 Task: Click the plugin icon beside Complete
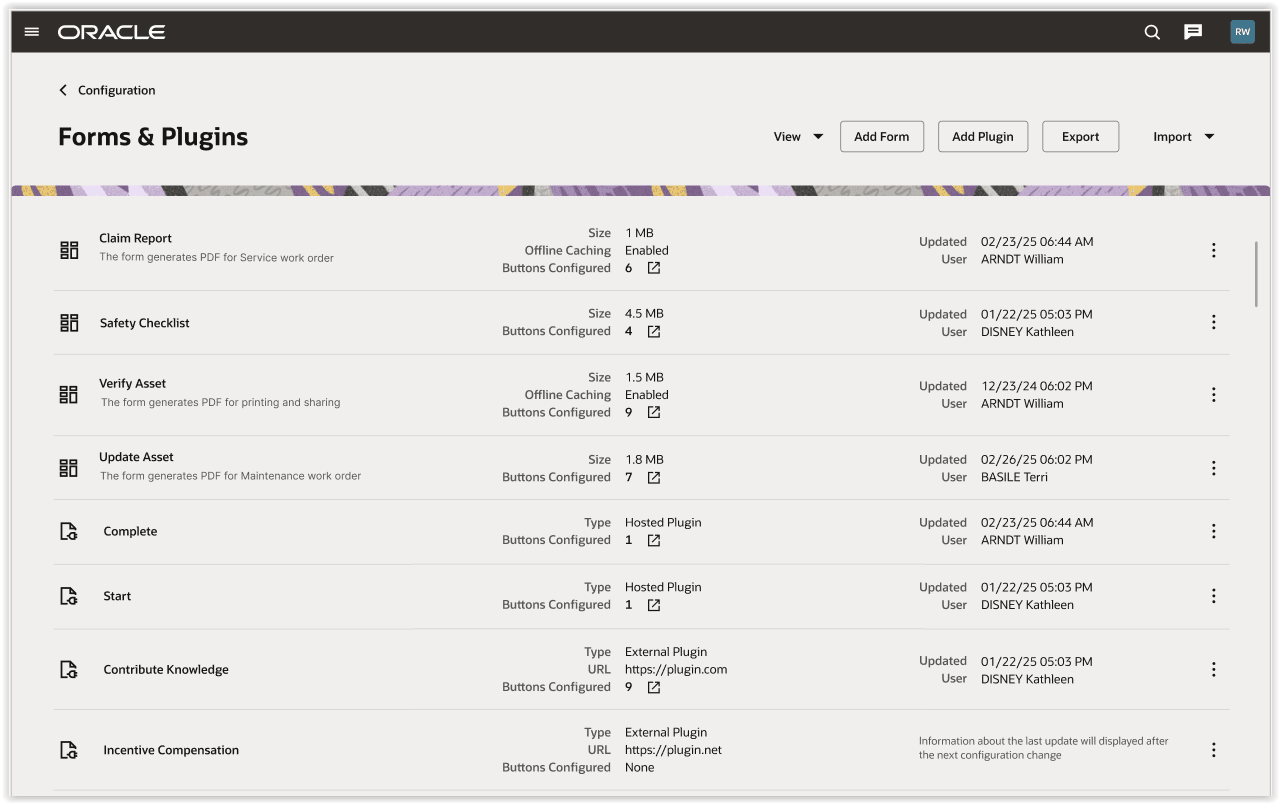pyautogui.click(x=68, y=530)
